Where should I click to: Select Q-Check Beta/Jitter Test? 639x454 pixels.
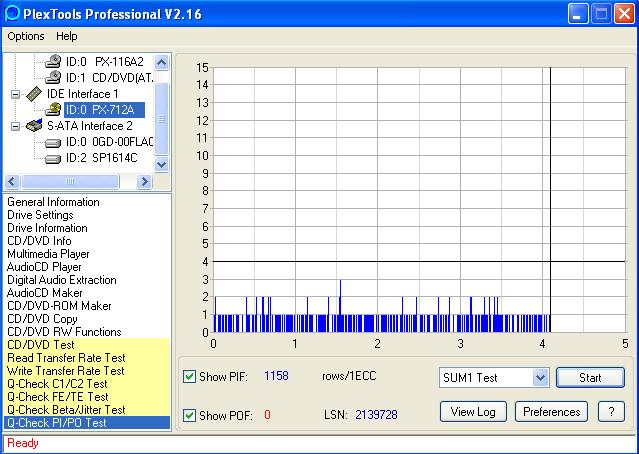(66, 410)
